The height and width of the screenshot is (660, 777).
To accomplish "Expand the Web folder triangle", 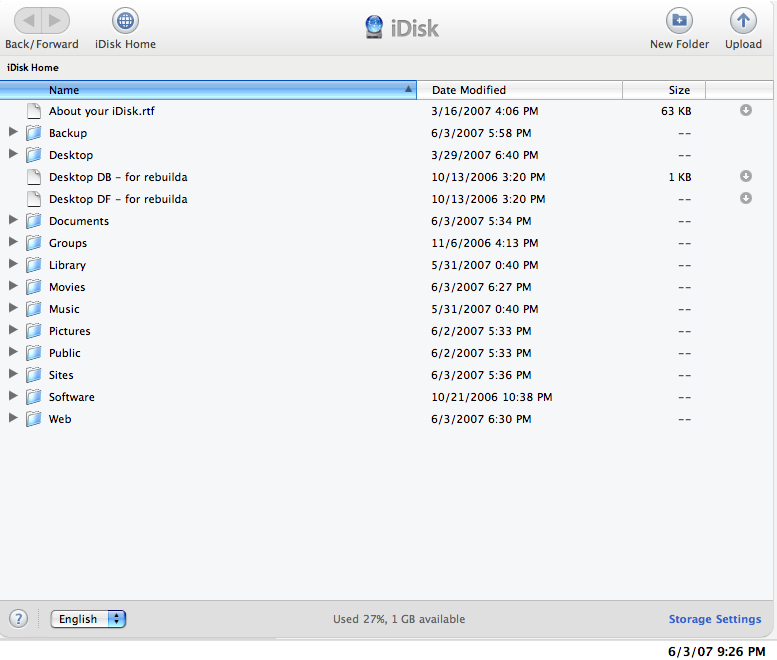I will (x=13, y=418).
